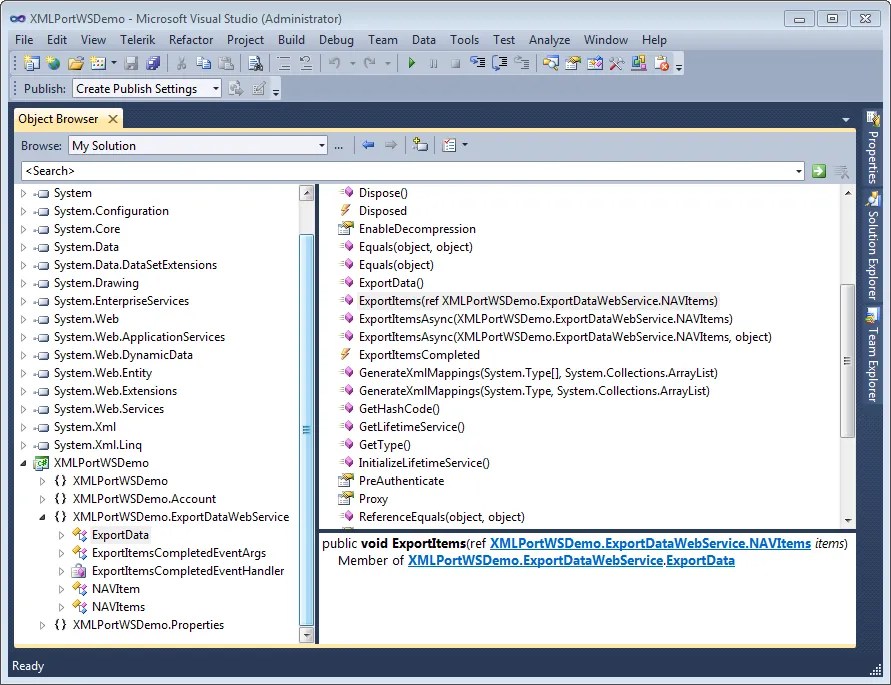891x685 pixels.
Task: Click the Object Browser Back arrow
Action: coord(368,145)
